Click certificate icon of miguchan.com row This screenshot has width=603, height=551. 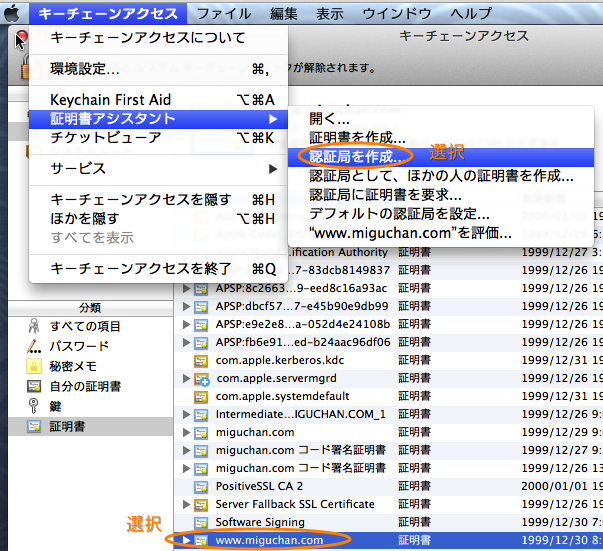[201, 433]
